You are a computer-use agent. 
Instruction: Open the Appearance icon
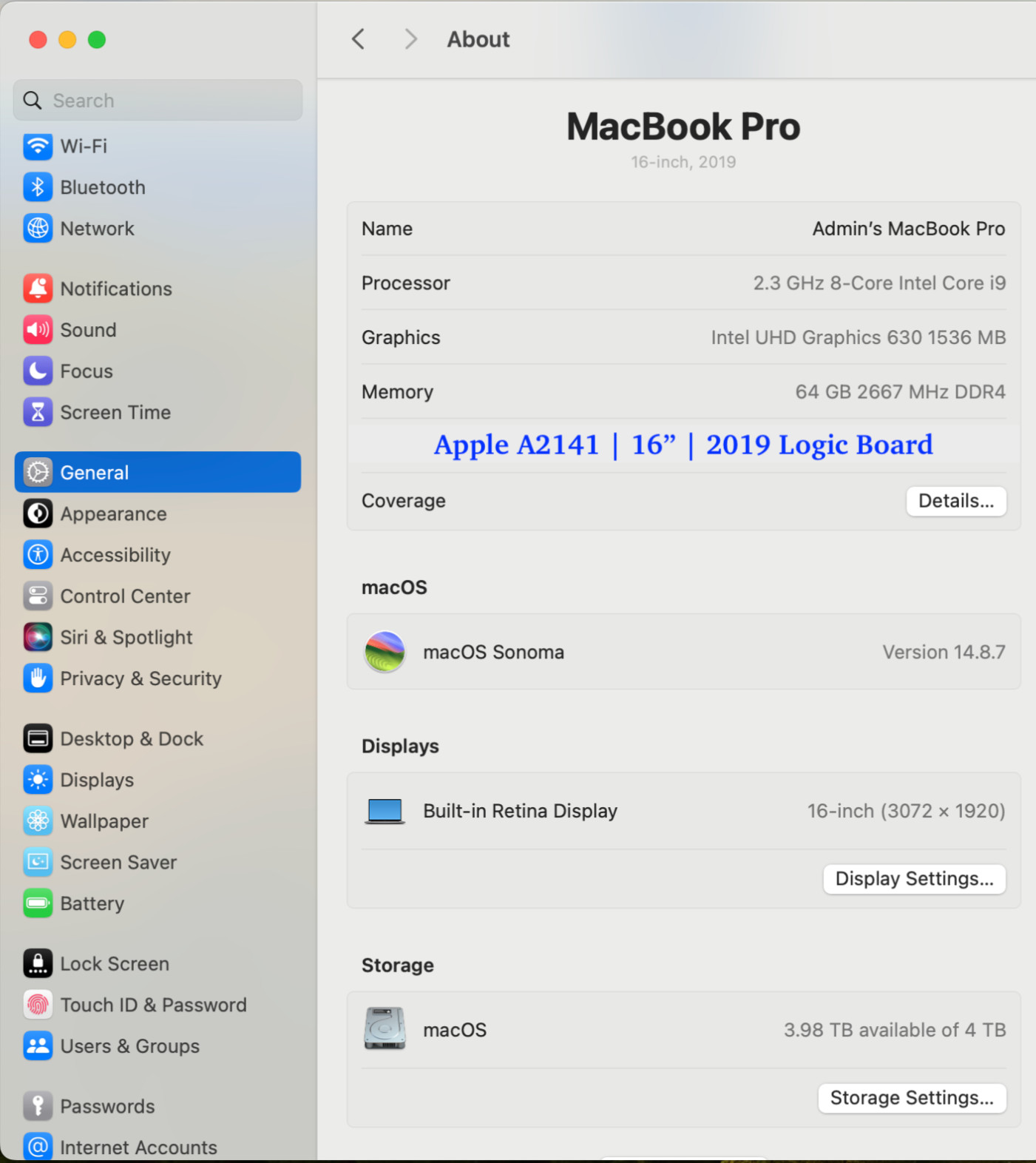(x=38, y=513)
